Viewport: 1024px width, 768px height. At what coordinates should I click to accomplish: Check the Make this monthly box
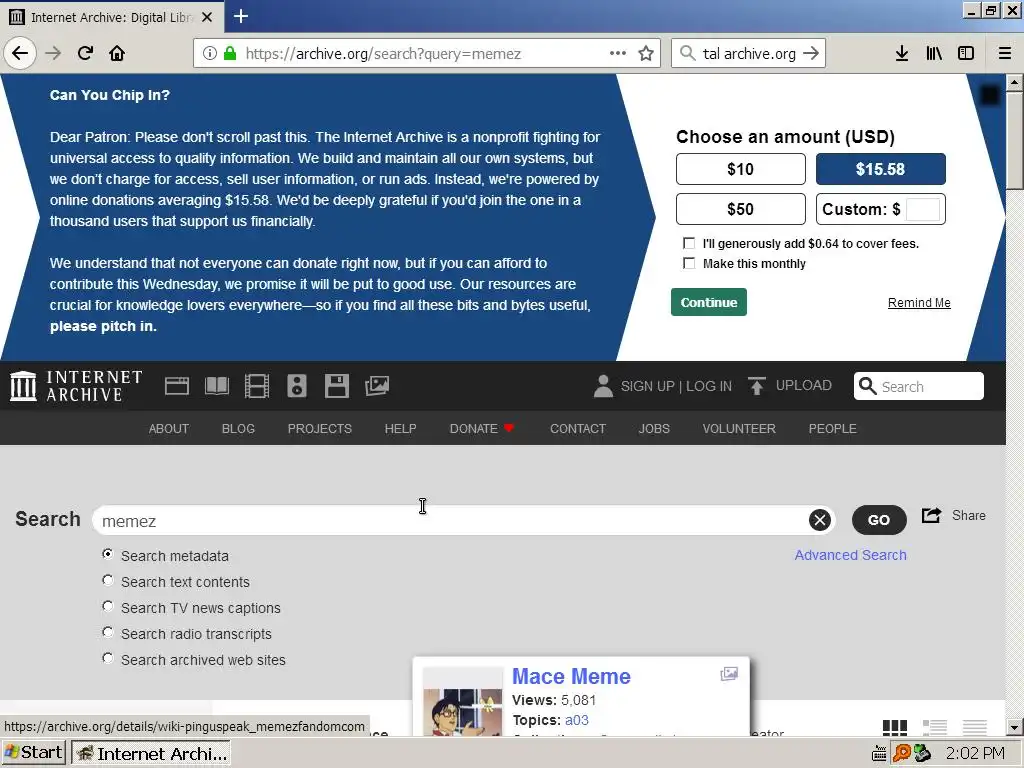pyautogui.click(x=689, y=263)
